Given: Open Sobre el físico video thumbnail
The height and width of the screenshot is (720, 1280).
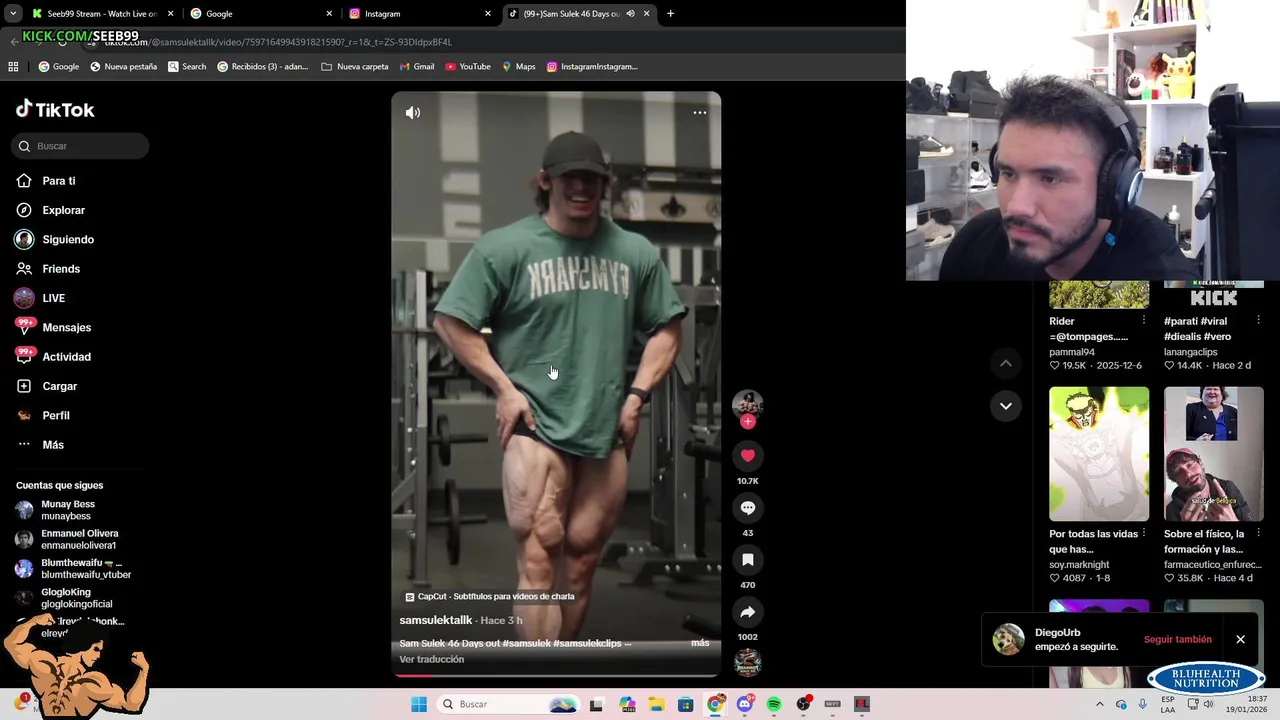Looking at the screenshot, I should point(1213,454).
